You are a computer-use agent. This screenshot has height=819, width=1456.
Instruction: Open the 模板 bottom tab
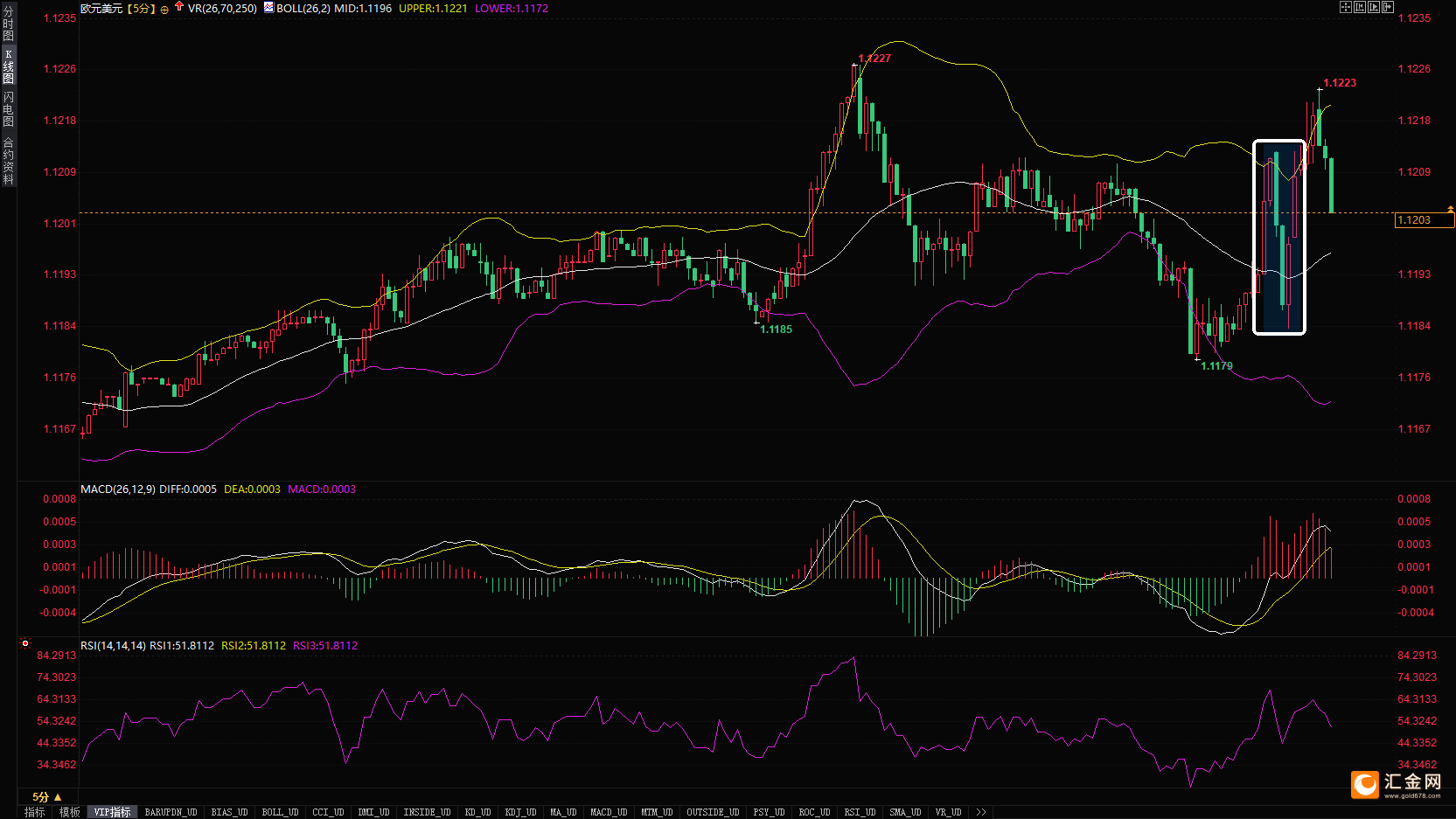[70, 812]
